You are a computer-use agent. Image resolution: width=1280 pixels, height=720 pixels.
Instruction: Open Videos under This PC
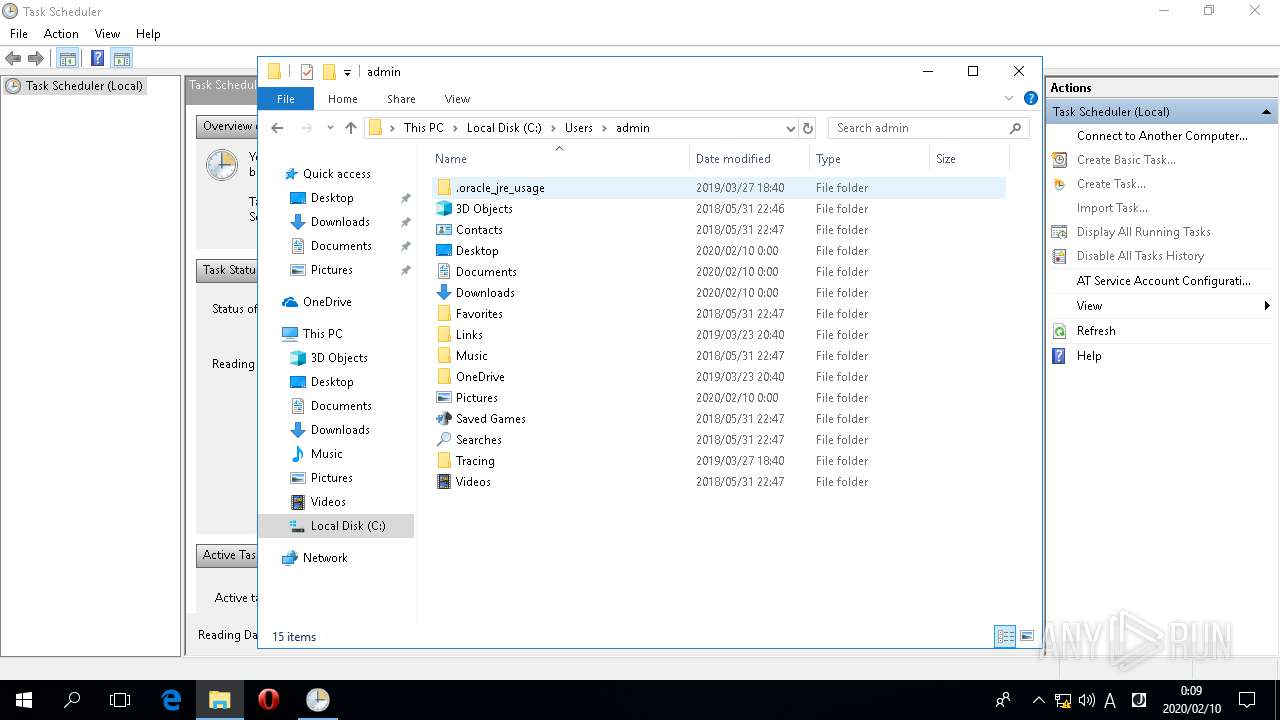pos(328,502)
